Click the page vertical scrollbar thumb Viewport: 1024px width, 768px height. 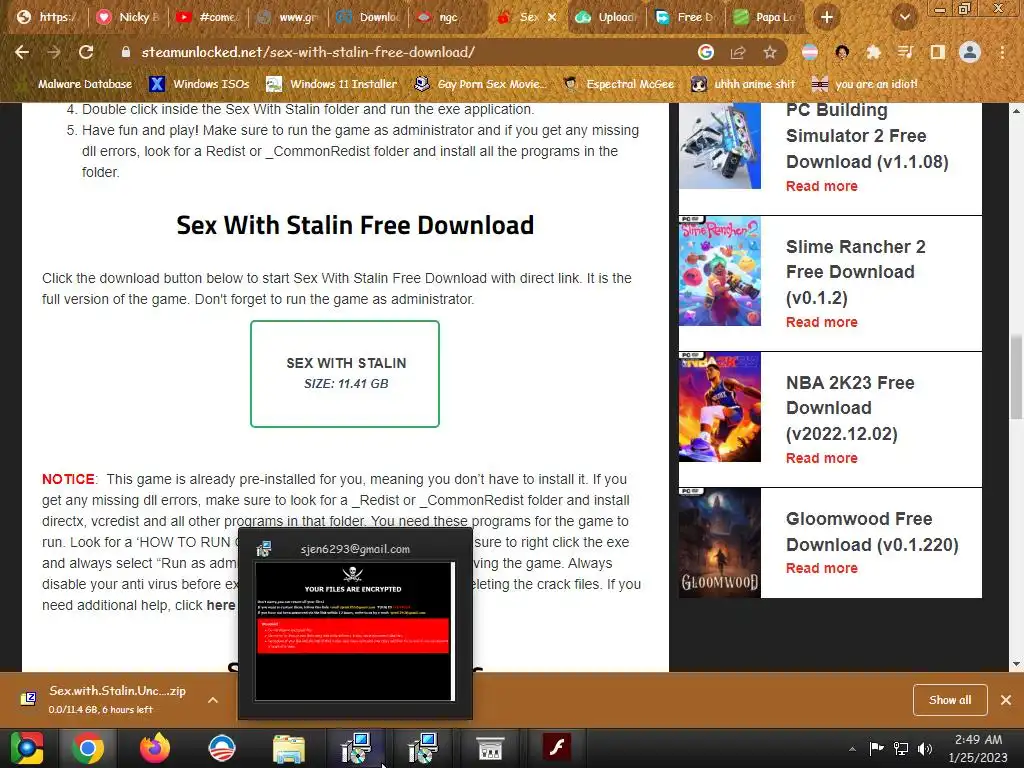tap(1016, 376)
